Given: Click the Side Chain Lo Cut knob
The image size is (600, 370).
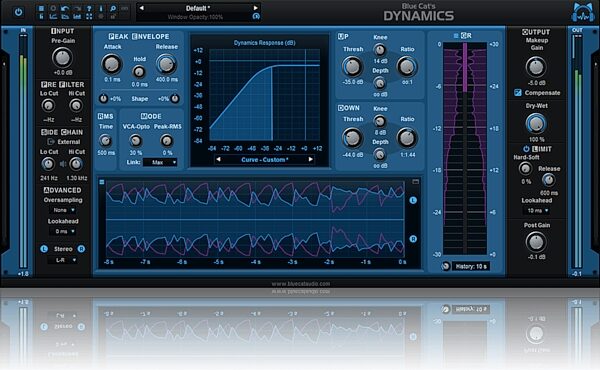Looking at the screenshot, I should [x=48, y=164].
